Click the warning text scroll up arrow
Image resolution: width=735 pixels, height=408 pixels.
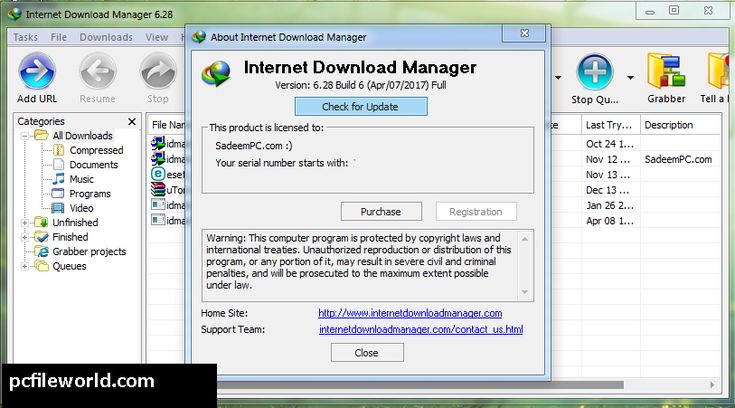pos(525,239)
